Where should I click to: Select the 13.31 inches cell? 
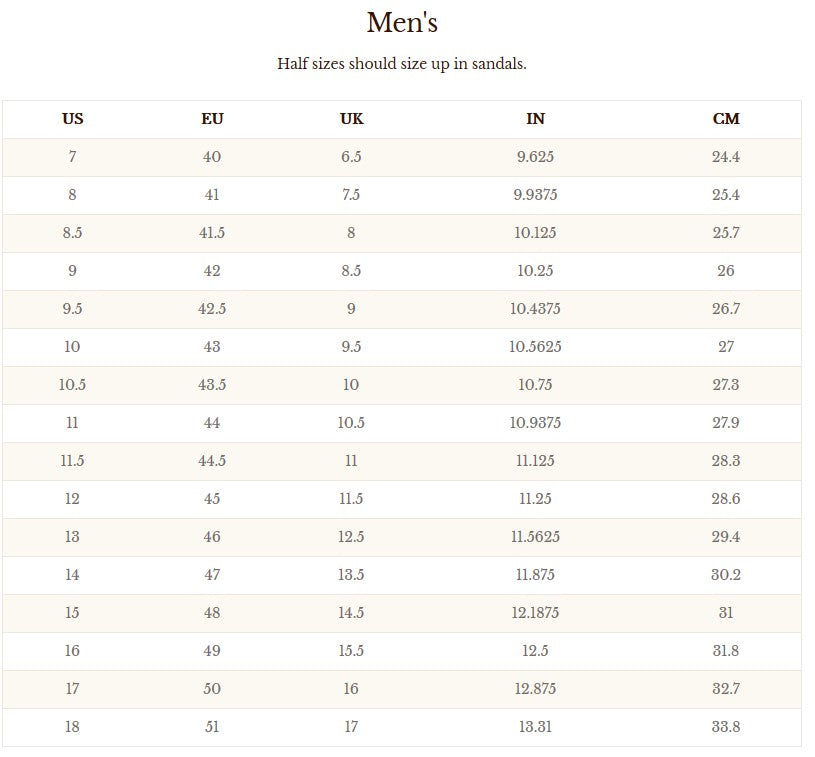click(x=535, y=726)
